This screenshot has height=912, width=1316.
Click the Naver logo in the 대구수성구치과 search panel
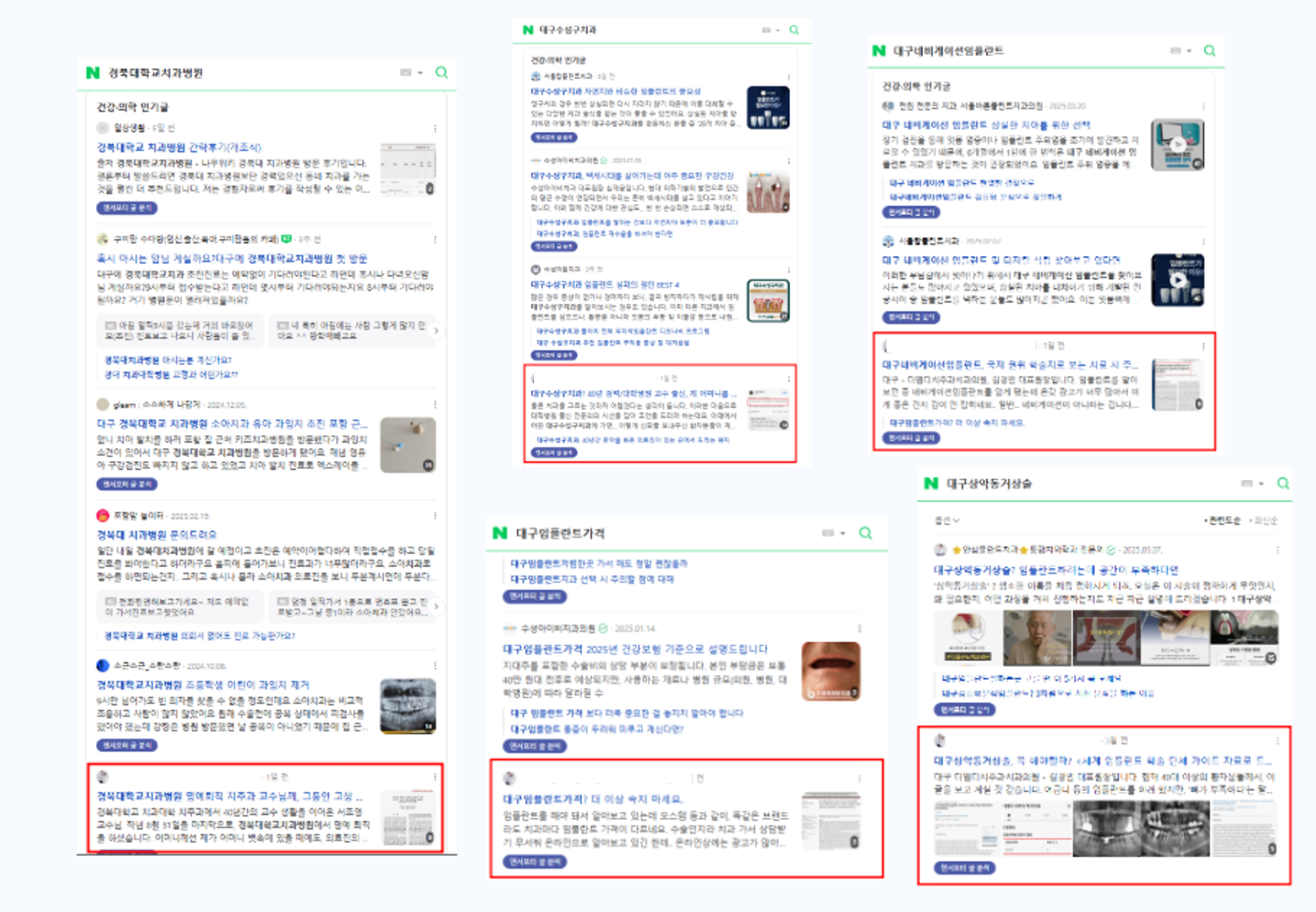tap(528, 30)
